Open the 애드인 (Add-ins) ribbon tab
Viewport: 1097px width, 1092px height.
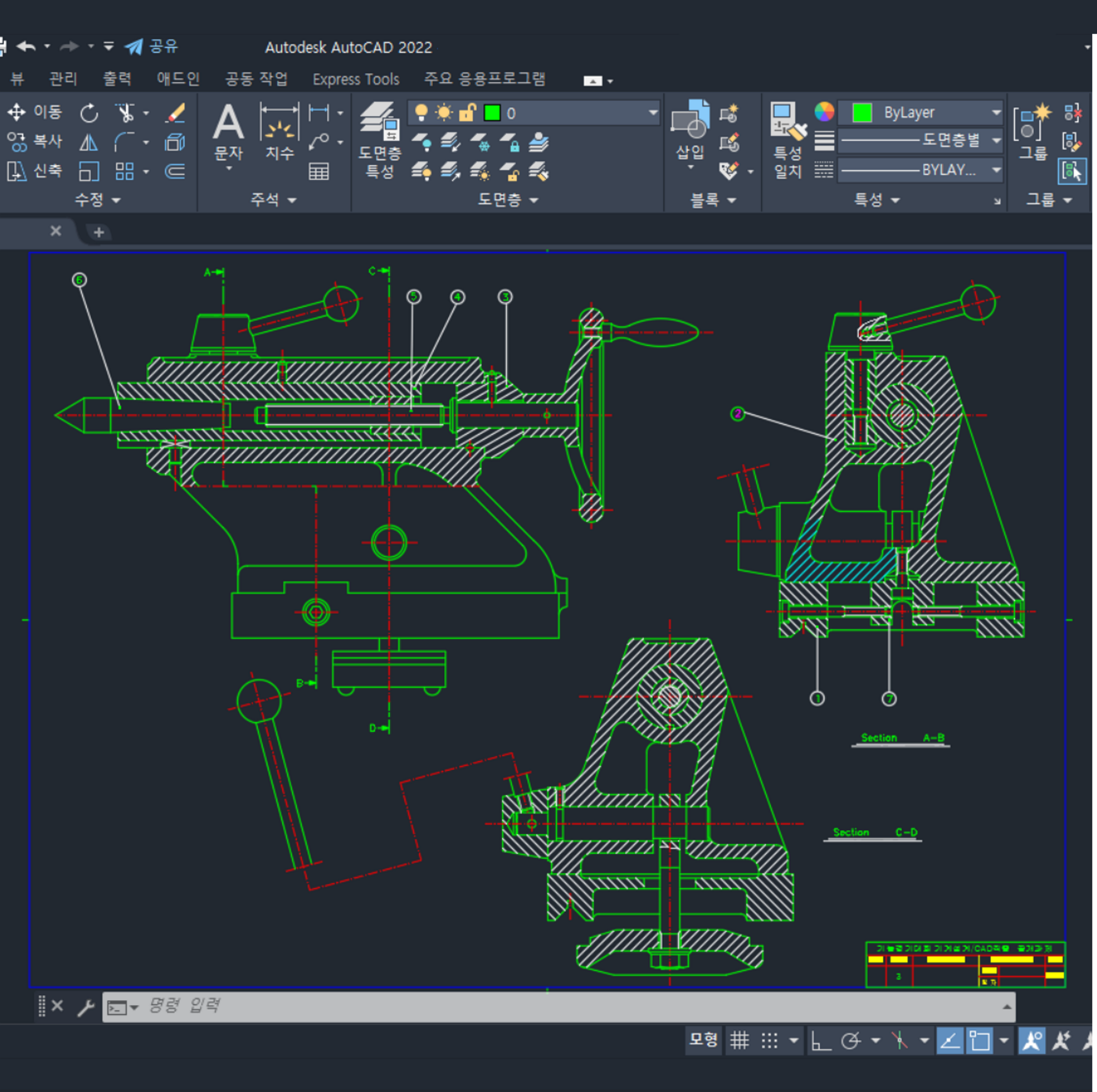[x=178, y=78]
